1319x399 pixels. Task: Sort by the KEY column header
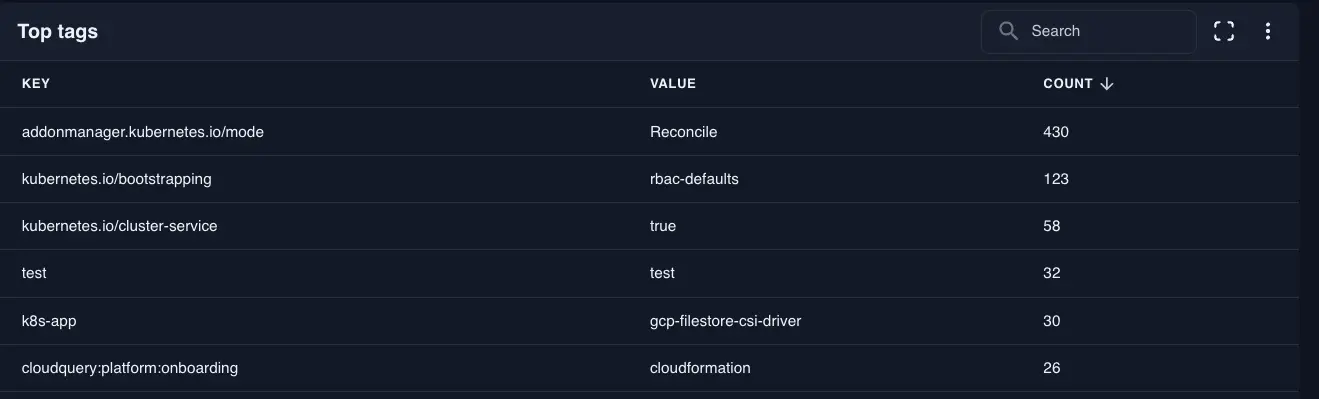[x=36, y=84]
